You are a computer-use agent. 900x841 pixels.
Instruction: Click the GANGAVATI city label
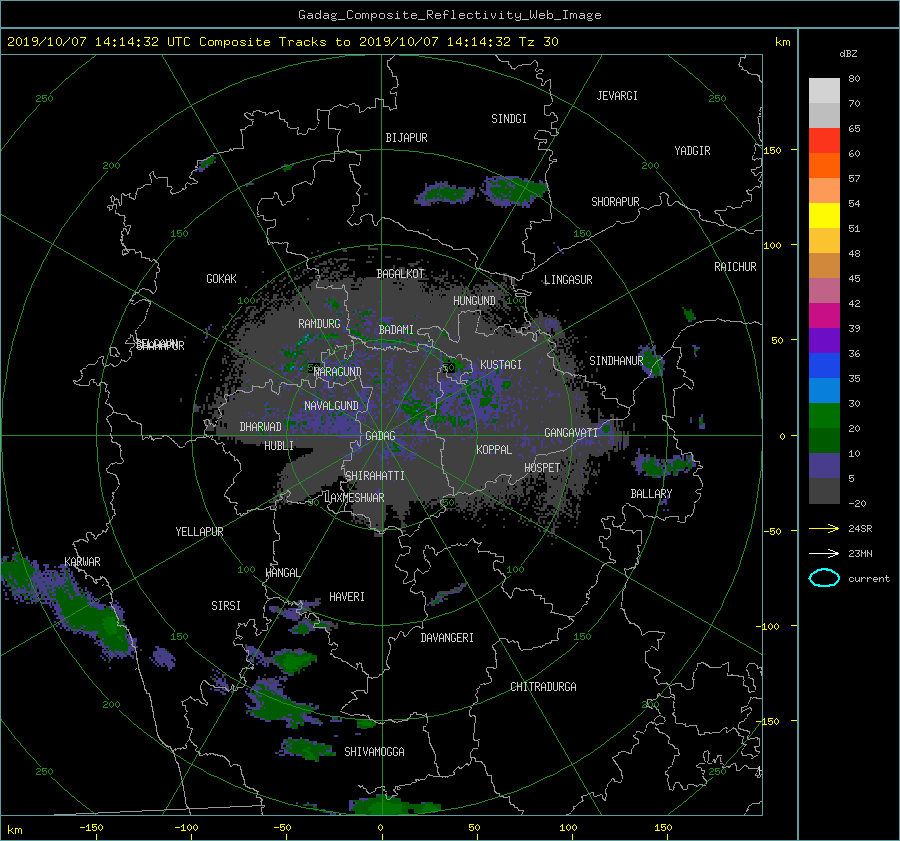(571, 433)
